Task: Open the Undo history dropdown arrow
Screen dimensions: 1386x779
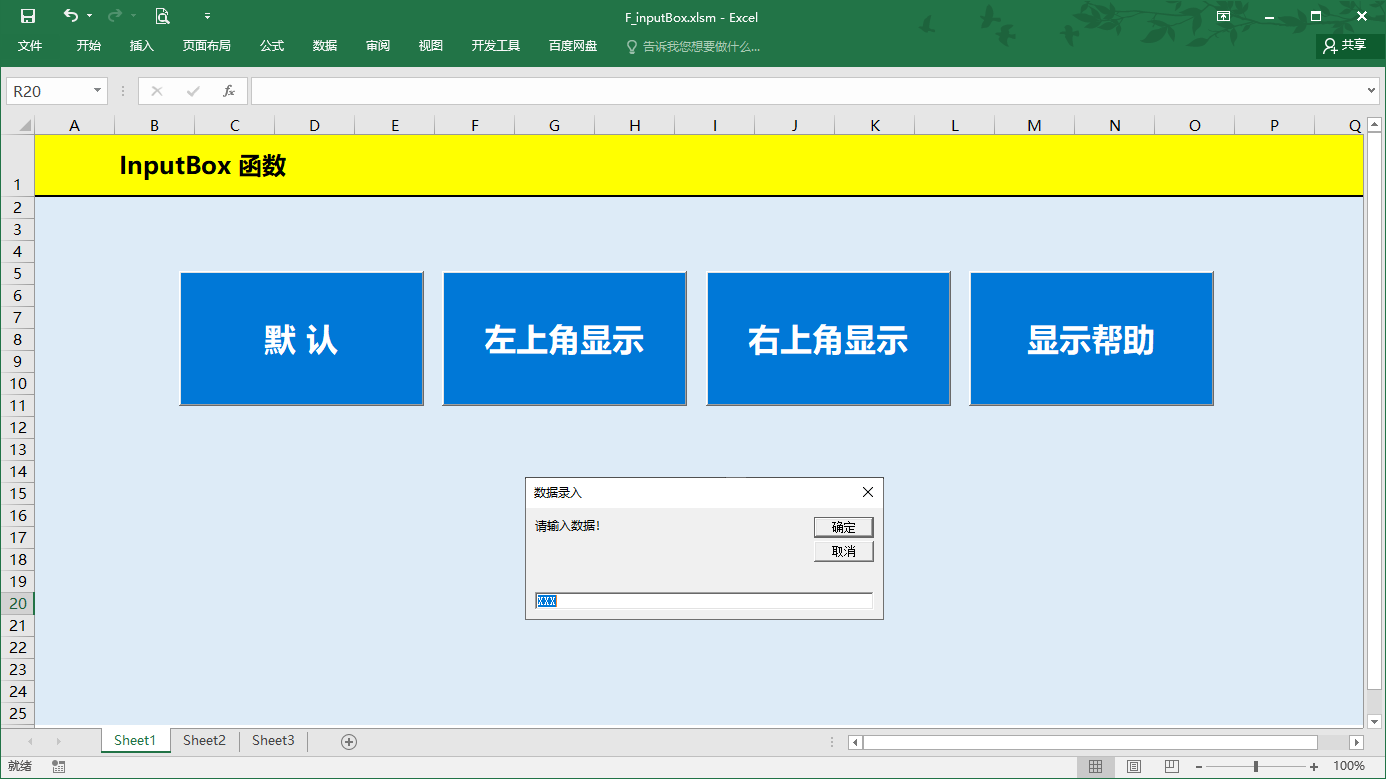Action: click(x=89, y=17)
